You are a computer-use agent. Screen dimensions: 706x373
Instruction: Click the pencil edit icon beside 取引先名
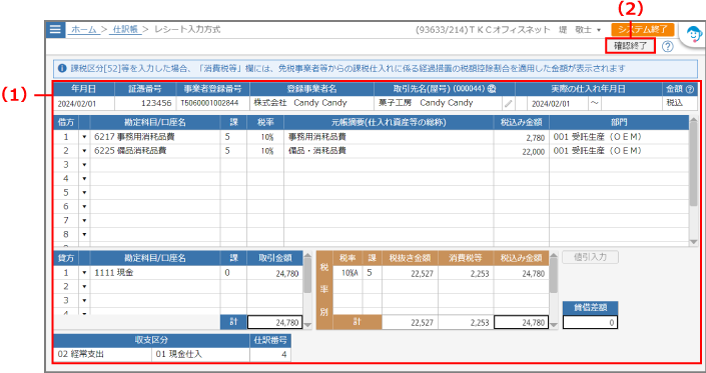pos(508,103)
